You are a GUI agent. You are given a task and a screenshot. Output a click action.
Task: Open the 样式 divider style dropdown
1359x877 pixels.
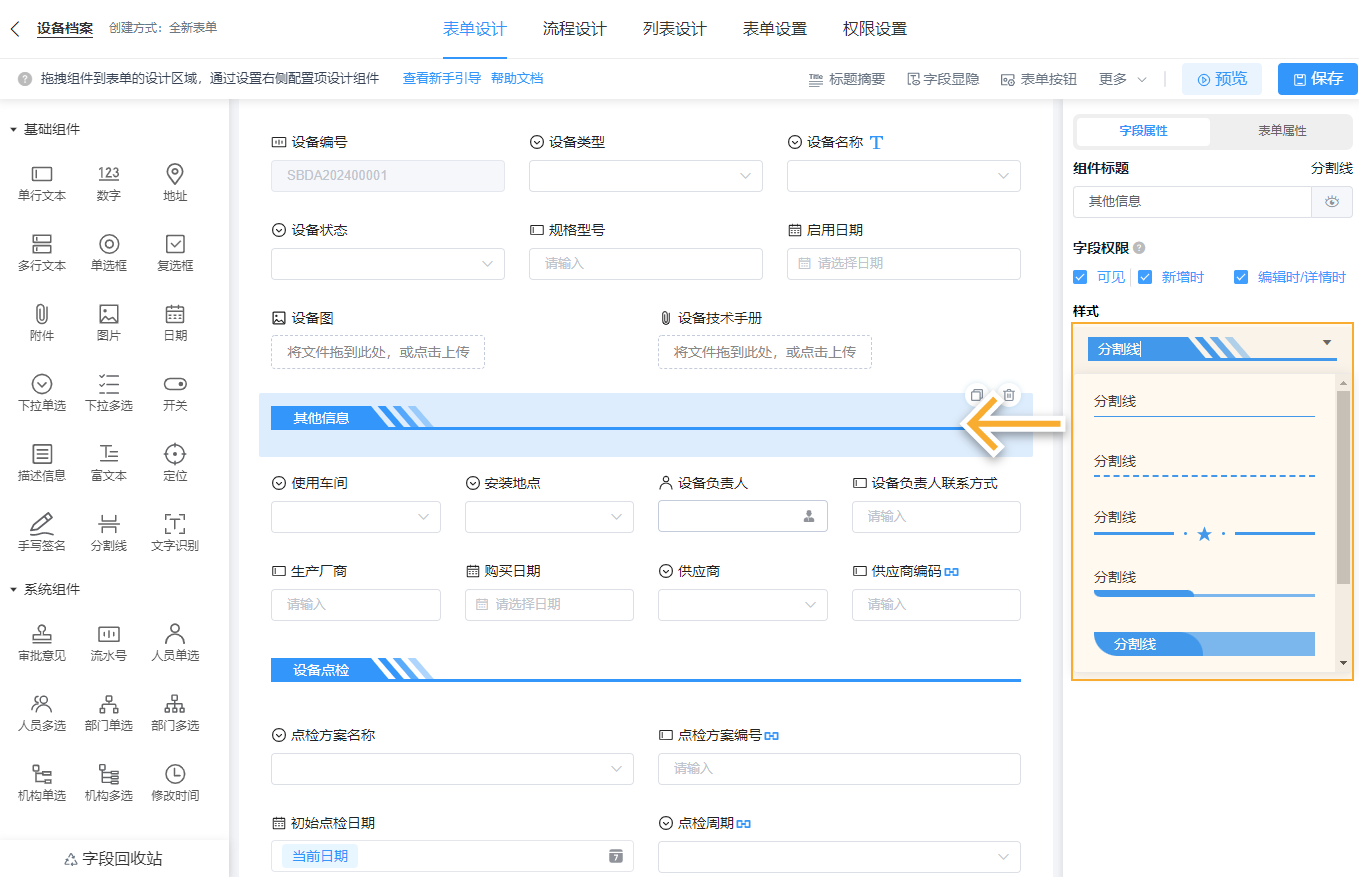pos(1210,347)
